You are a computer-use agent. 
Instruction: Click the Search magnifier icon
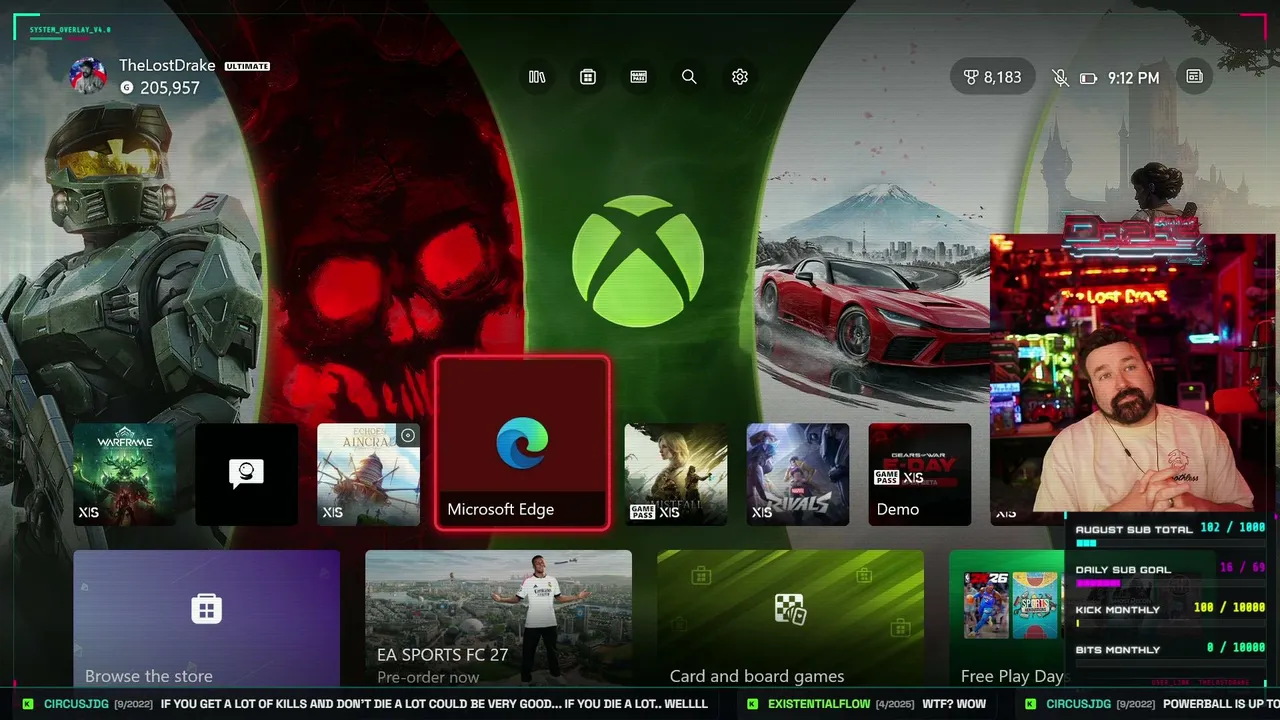(689, 77)
